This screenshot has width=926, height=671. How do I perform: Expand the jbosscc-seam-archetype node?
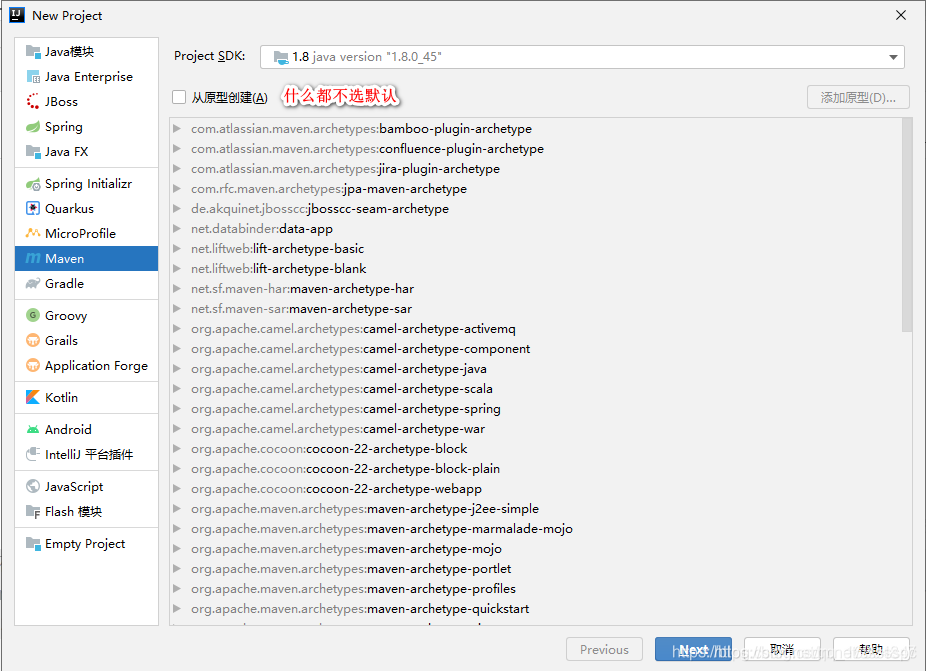click(177, 209)
